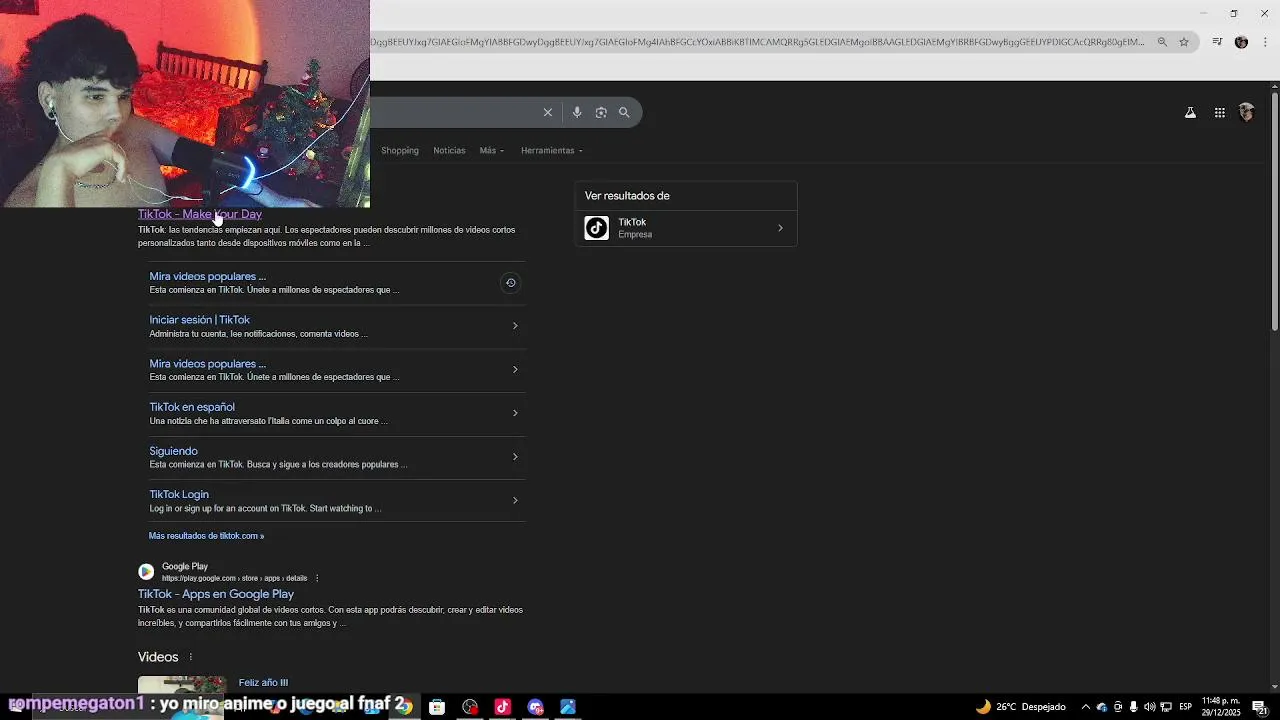Show hidden system tray icons

1086,707
